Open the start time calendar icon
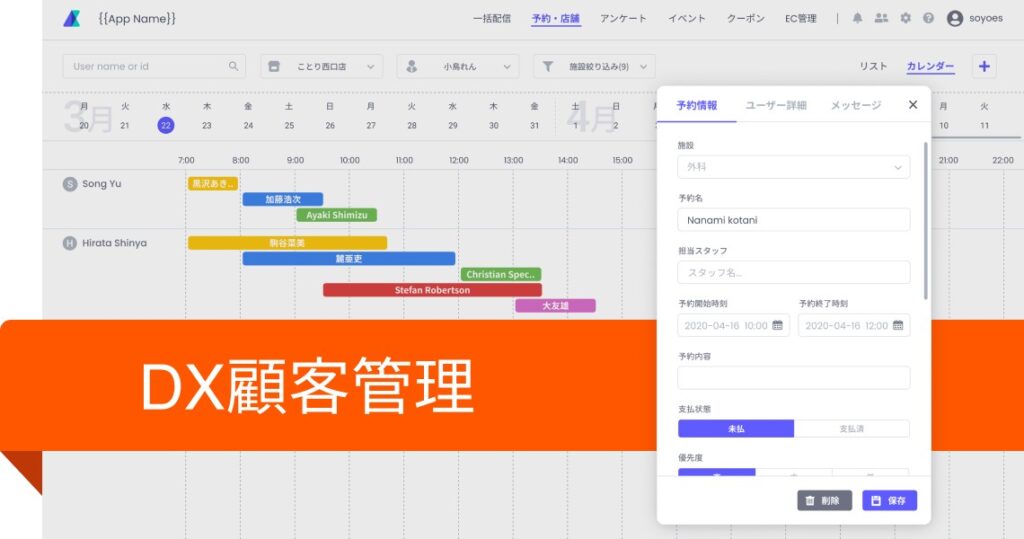The width and height of the screenshot is (1024, 539). 777,325
